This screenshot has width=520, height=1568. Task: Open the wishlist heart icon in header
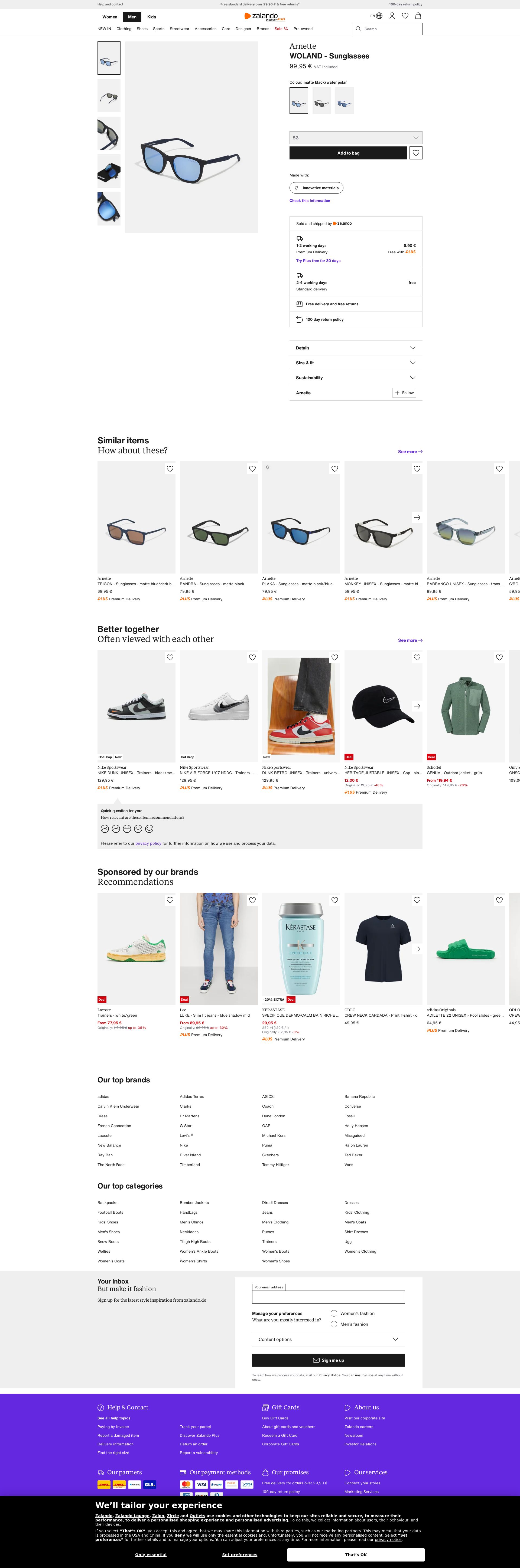pos(405,16)
